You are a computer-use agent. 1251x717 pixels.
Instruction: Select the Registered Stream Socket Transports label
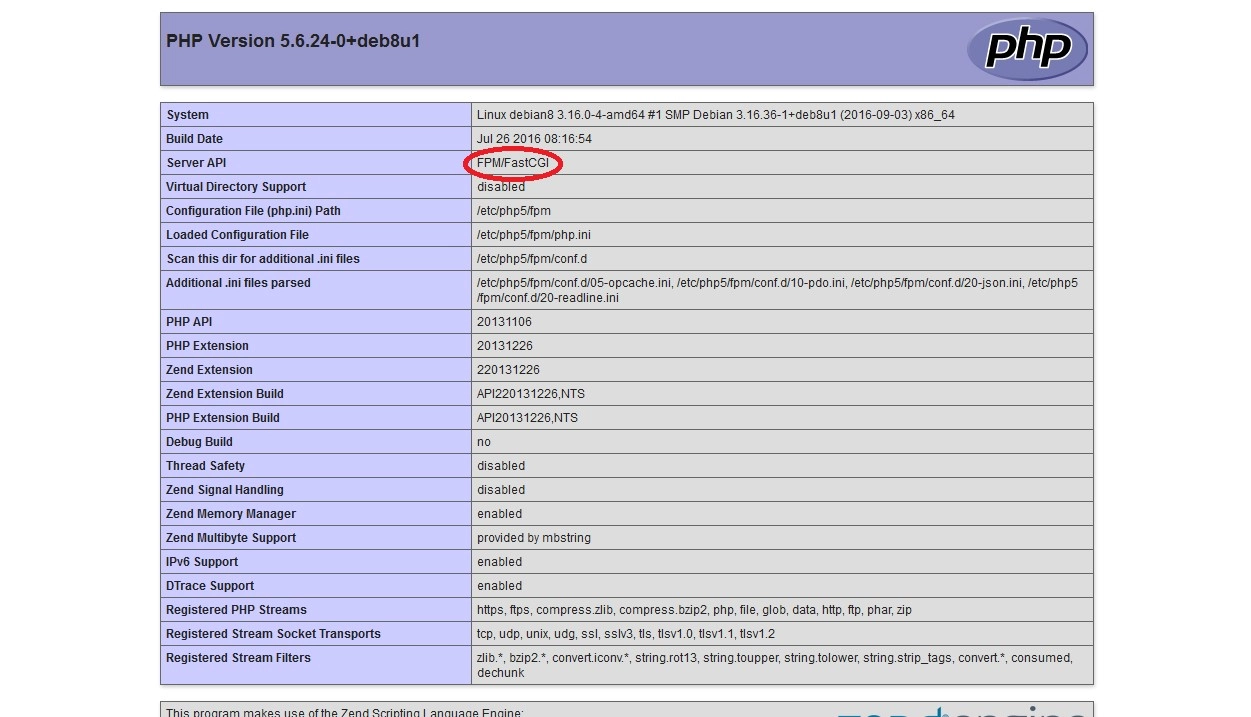[273, 634]
